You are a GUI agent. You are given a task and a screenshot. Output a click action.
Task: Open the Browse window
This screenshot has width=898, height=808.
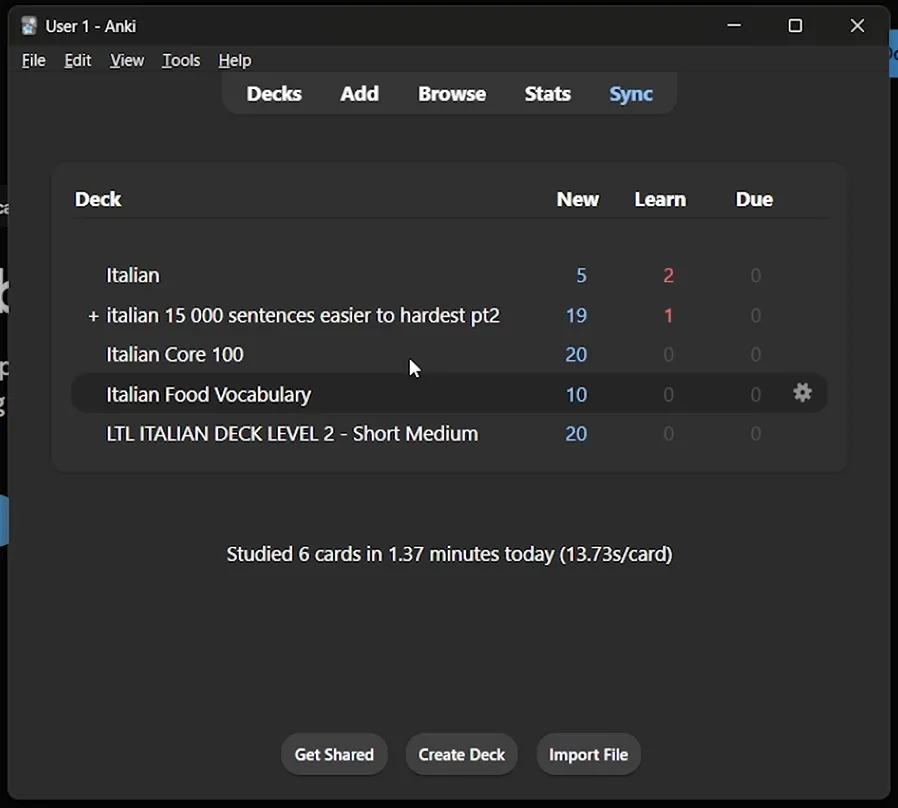(451, 93)
